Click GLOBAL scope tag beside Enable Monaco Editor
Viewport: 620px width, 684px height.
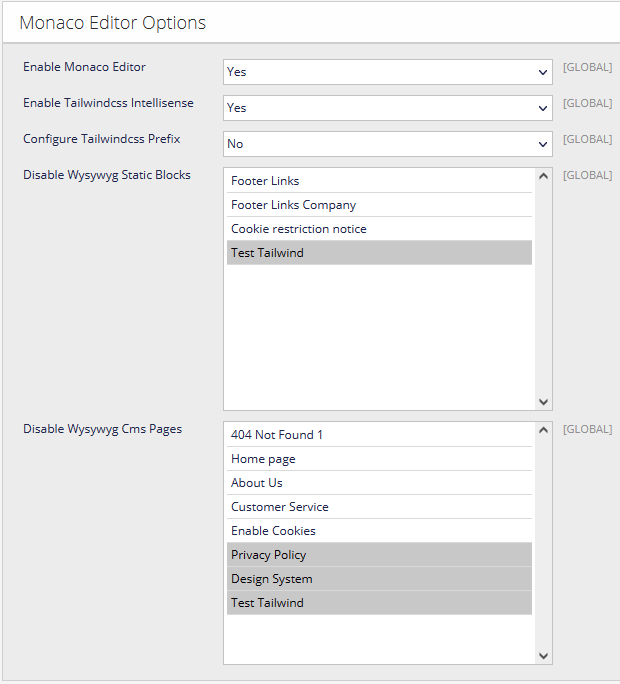(x=587, y=67)
